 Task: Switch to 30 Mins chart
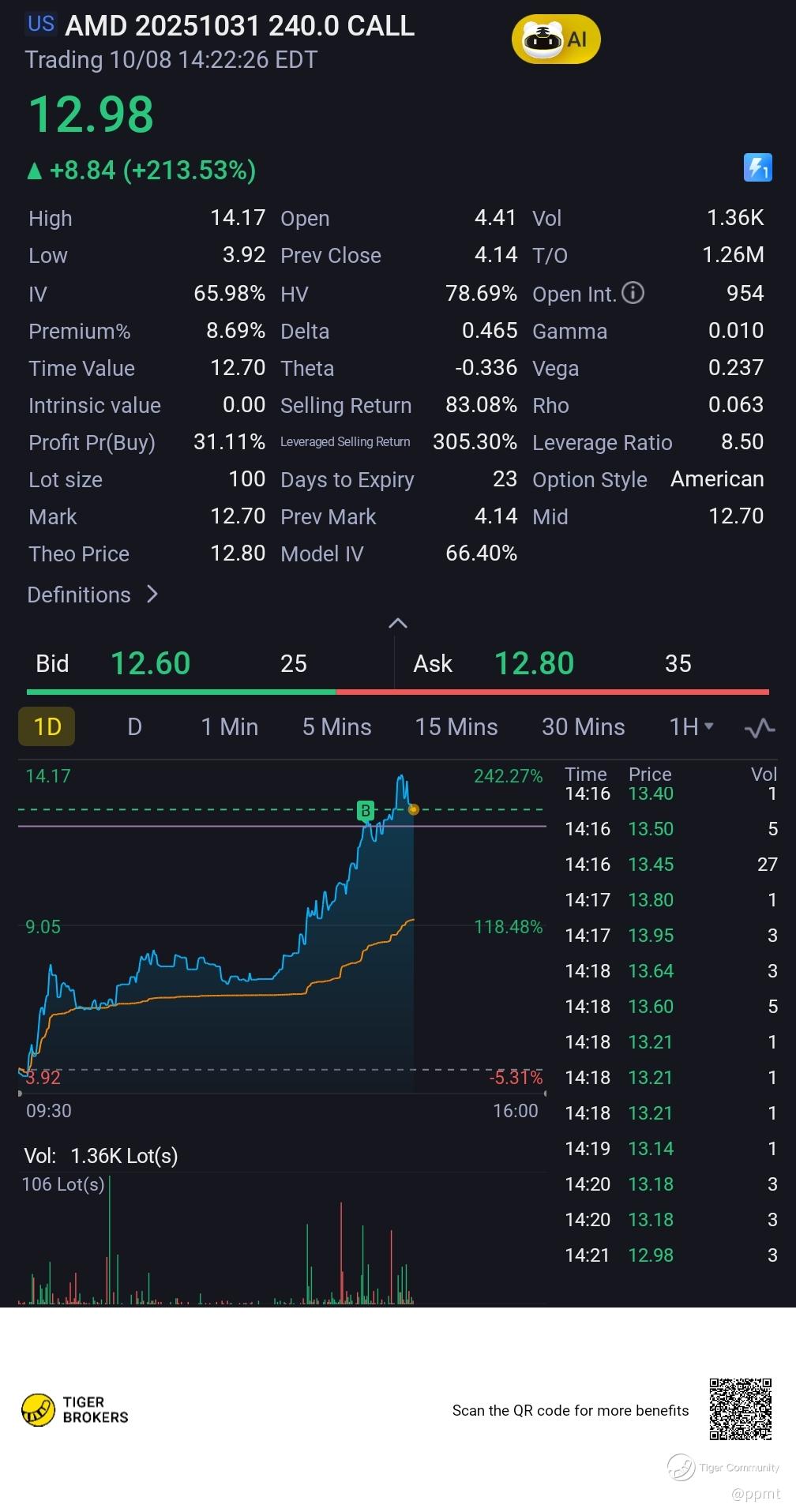[584, 727]
